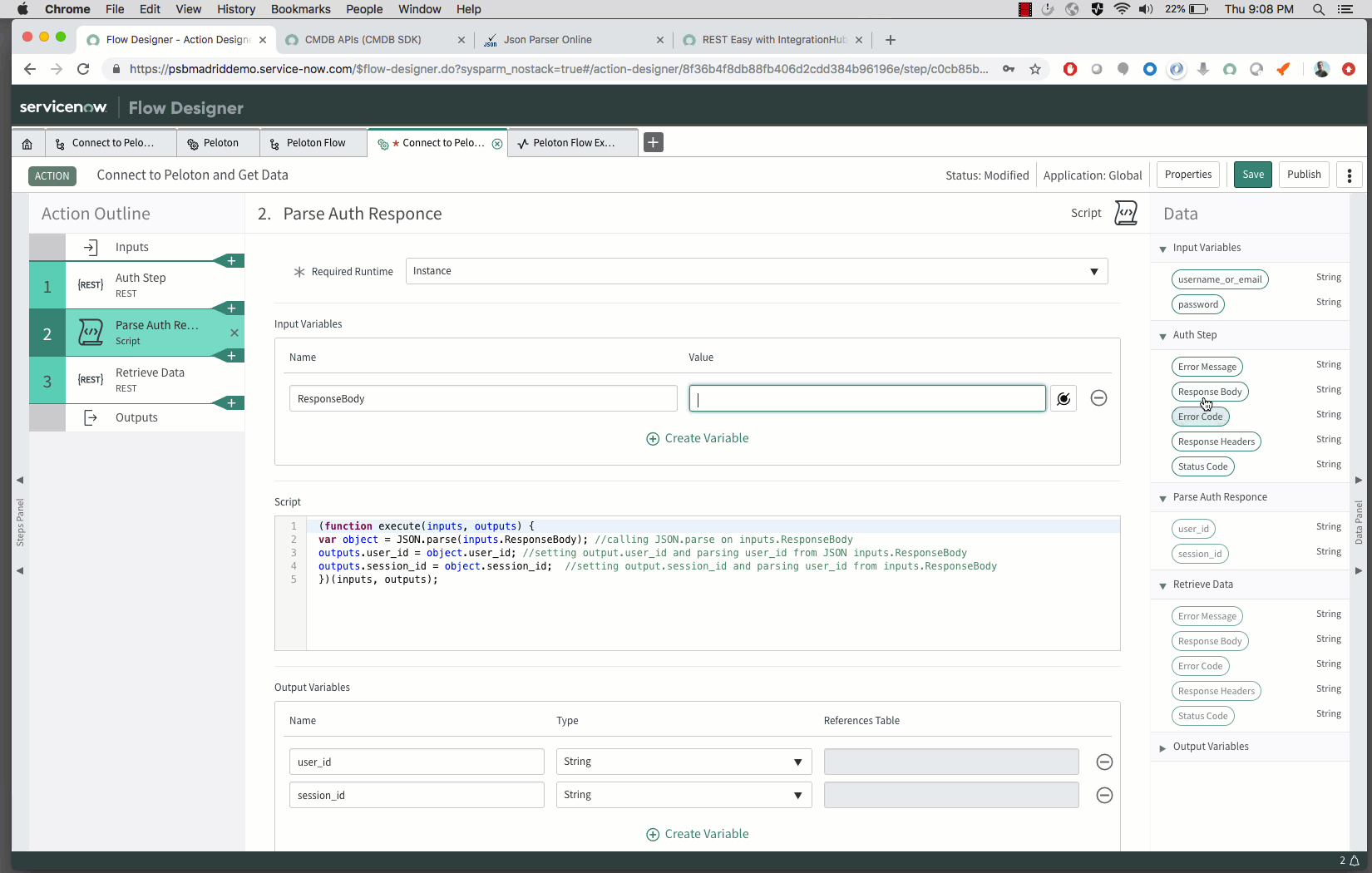Open data pill picker for ResponseBody value
The height and width of the screenshot is (873, 1372).
1064,398
